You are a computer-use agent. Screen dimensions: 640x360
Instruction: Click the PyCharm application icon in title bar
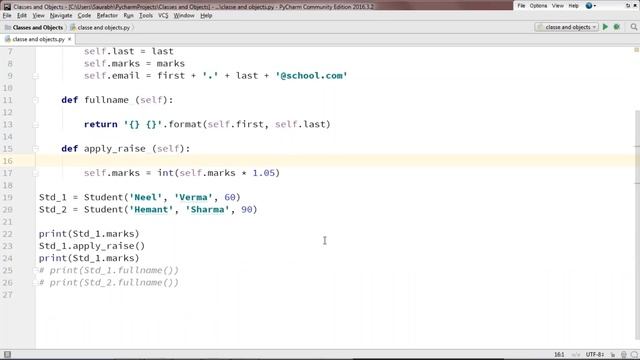(7, 7)
